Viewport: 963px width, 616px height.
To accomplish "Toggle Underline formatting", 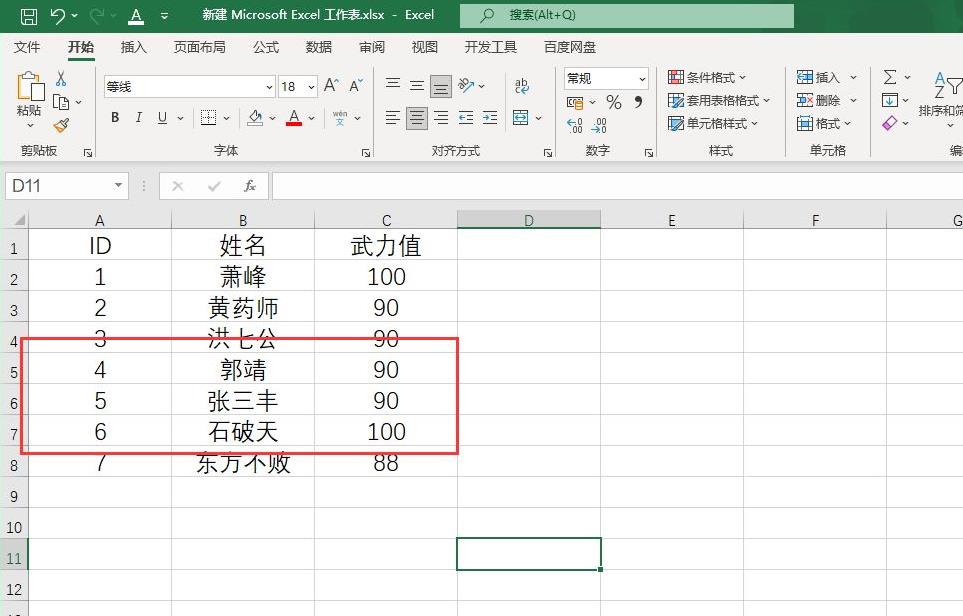I will click(x=162, y=117).
